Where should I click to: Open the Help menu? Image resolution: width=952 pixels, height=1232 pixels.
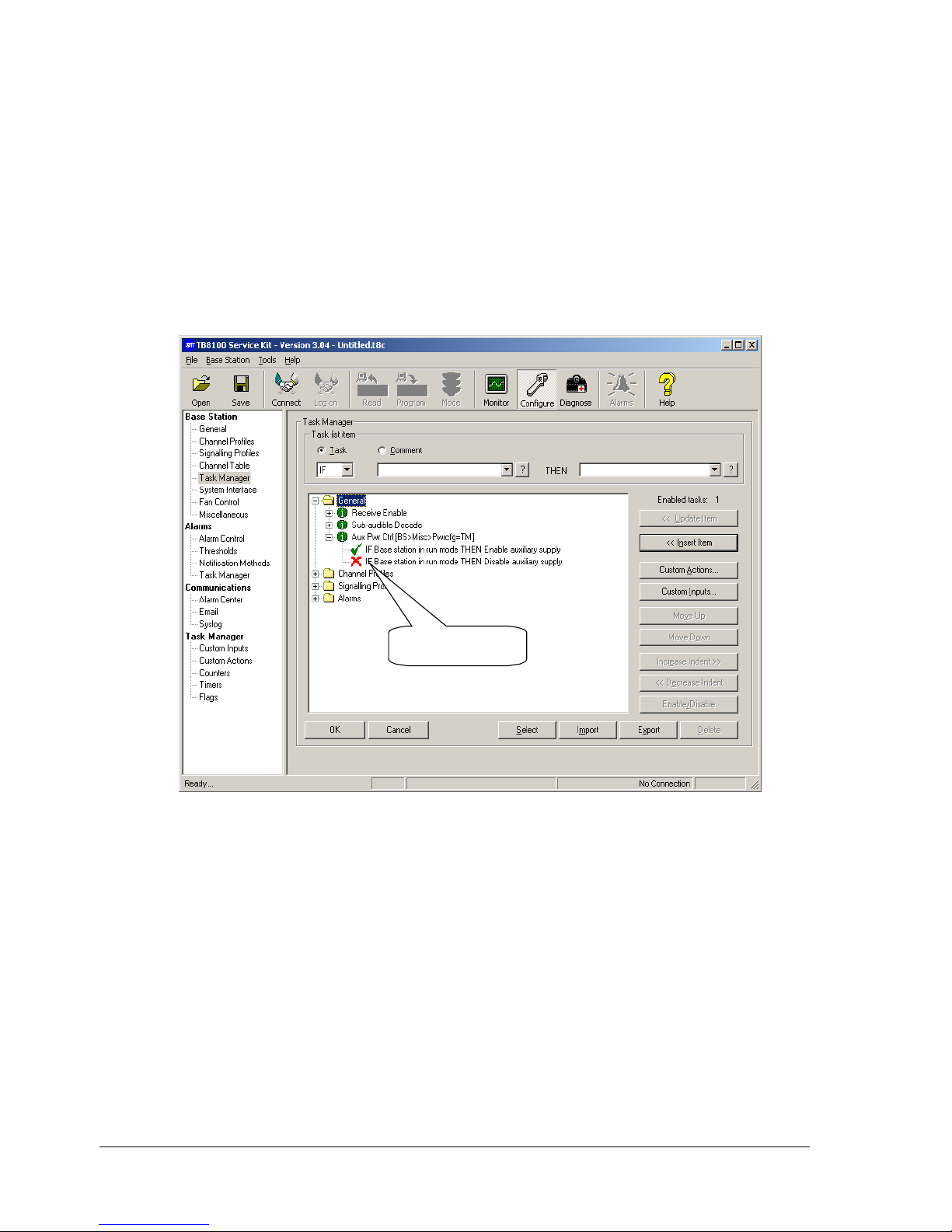(292, 360)
